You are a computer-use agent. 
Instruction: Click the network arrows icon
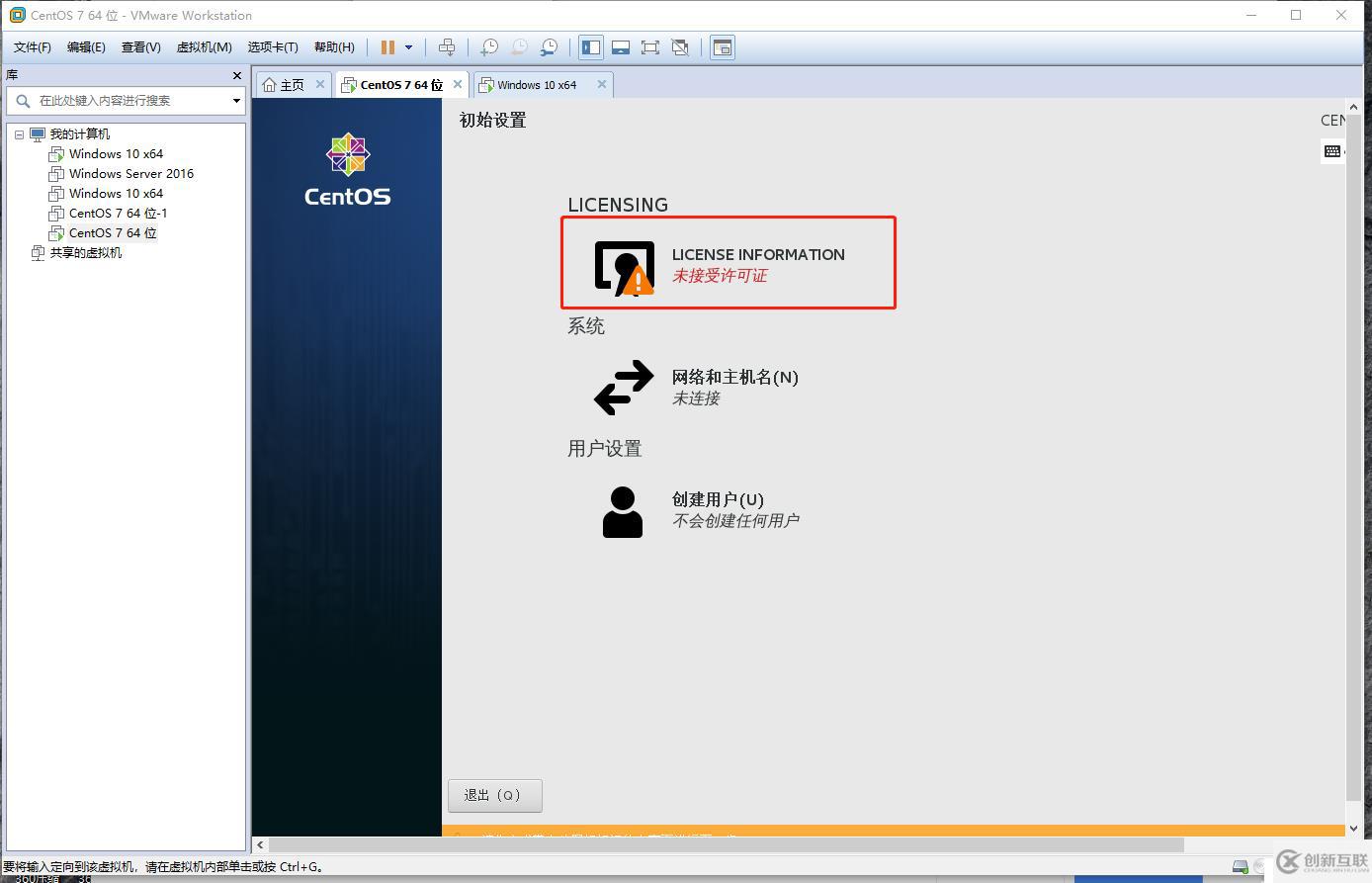(x=624, y=387)
